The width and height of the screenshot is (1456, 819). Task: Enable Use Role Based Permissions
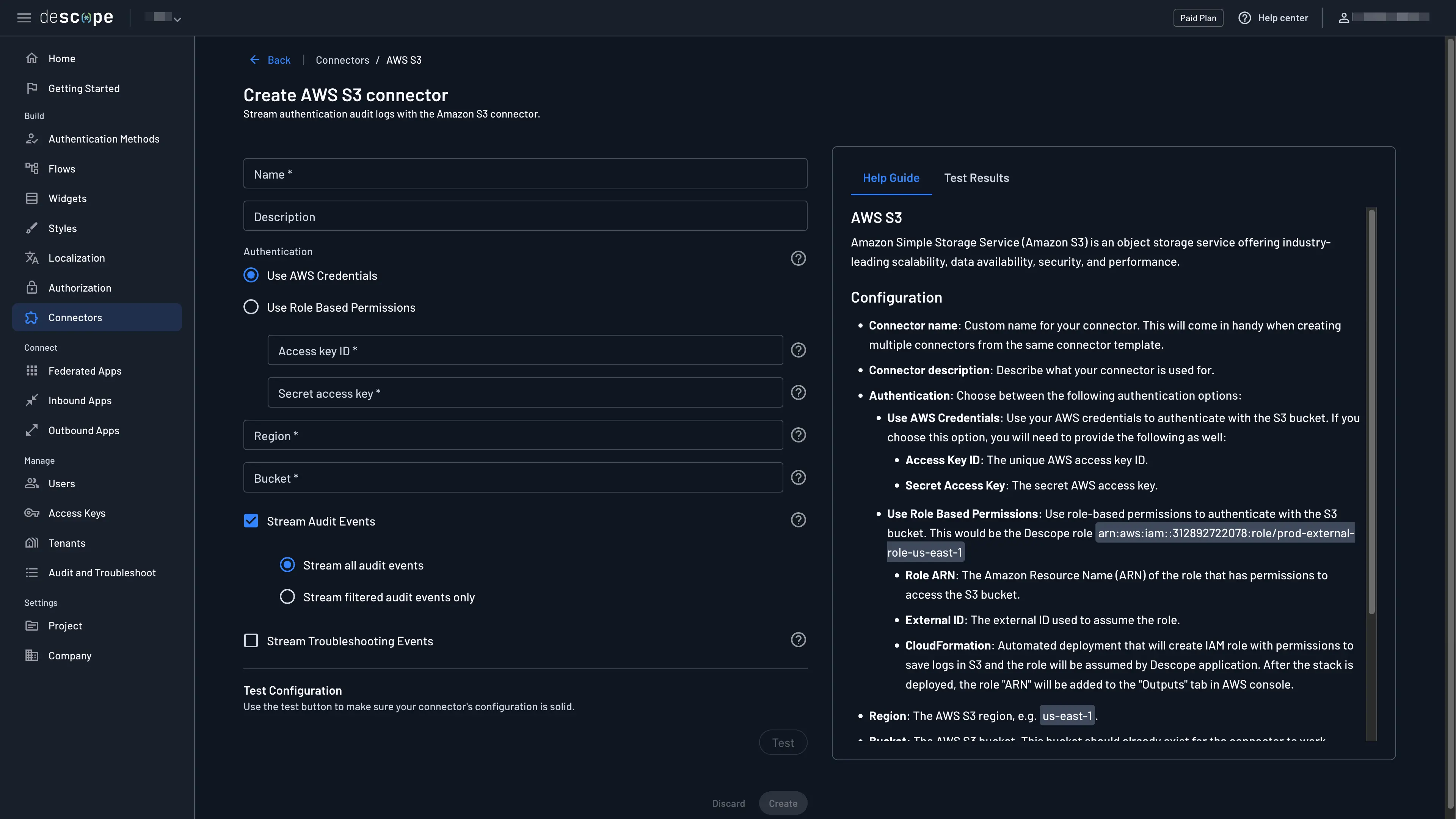251,307
